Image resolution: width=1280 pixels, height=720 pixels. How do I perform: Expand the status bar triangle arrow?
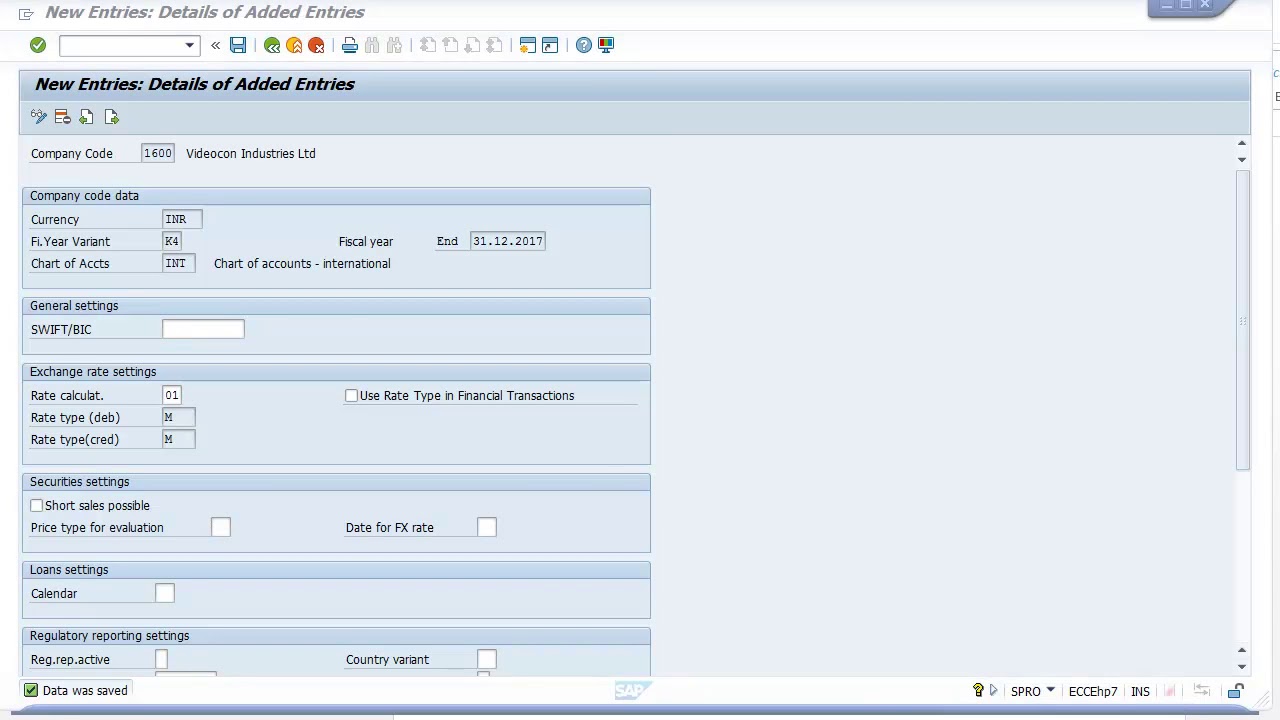(993, 691)
